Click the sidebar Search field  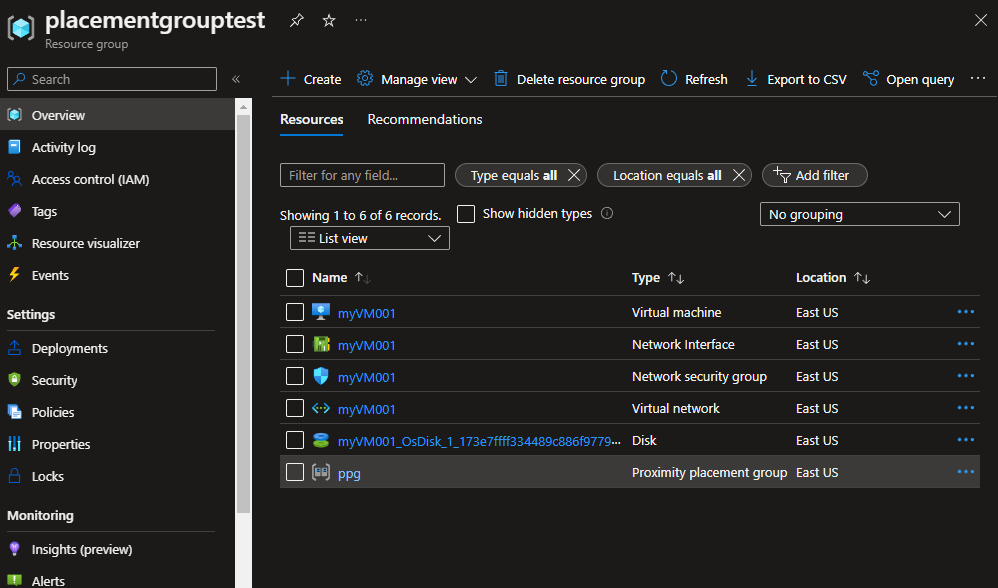click(x=112, y=79)
